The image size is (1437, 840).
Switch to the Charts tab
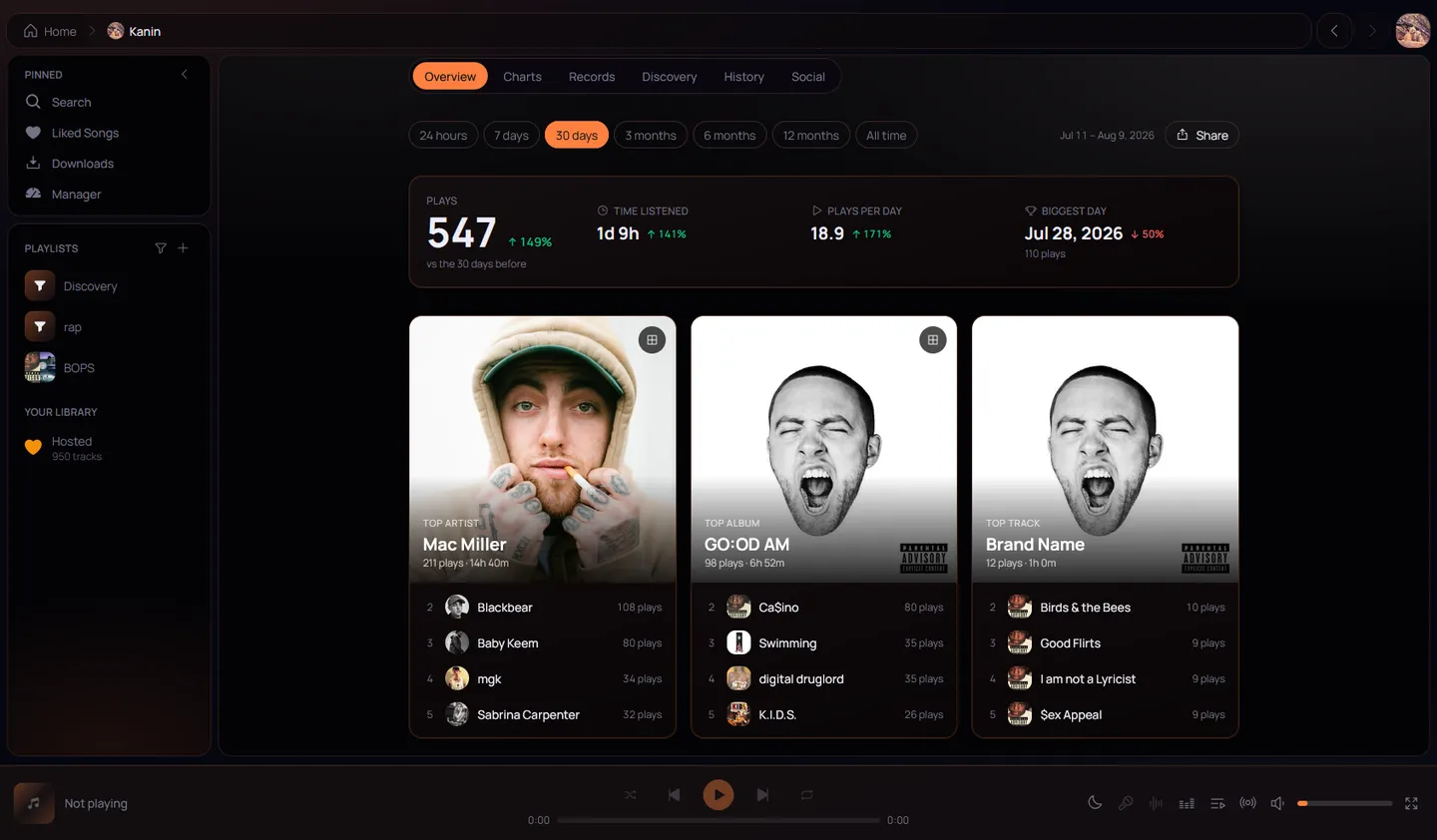[x=522, y=77]
